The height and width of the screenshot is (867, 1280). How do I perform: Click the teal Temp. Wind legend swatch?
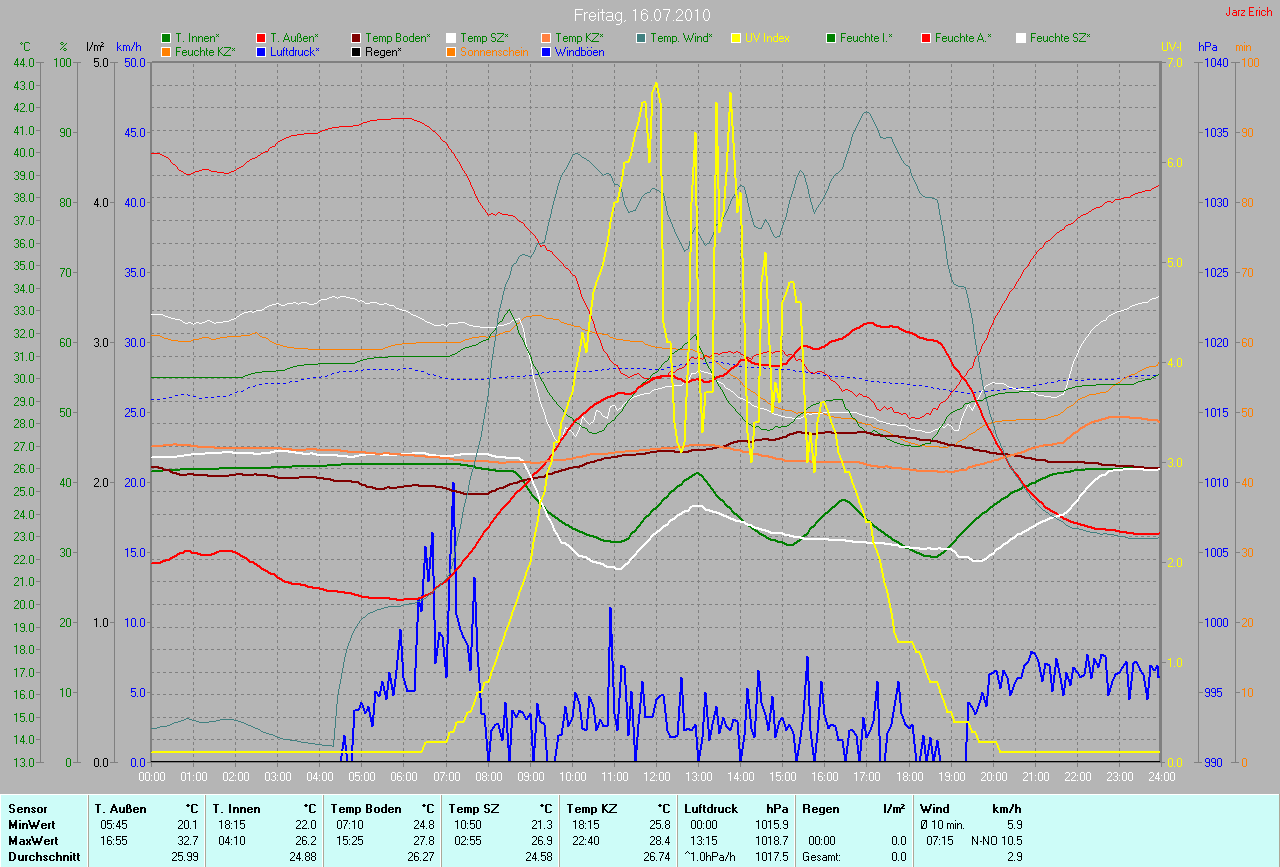coord(642,38)
